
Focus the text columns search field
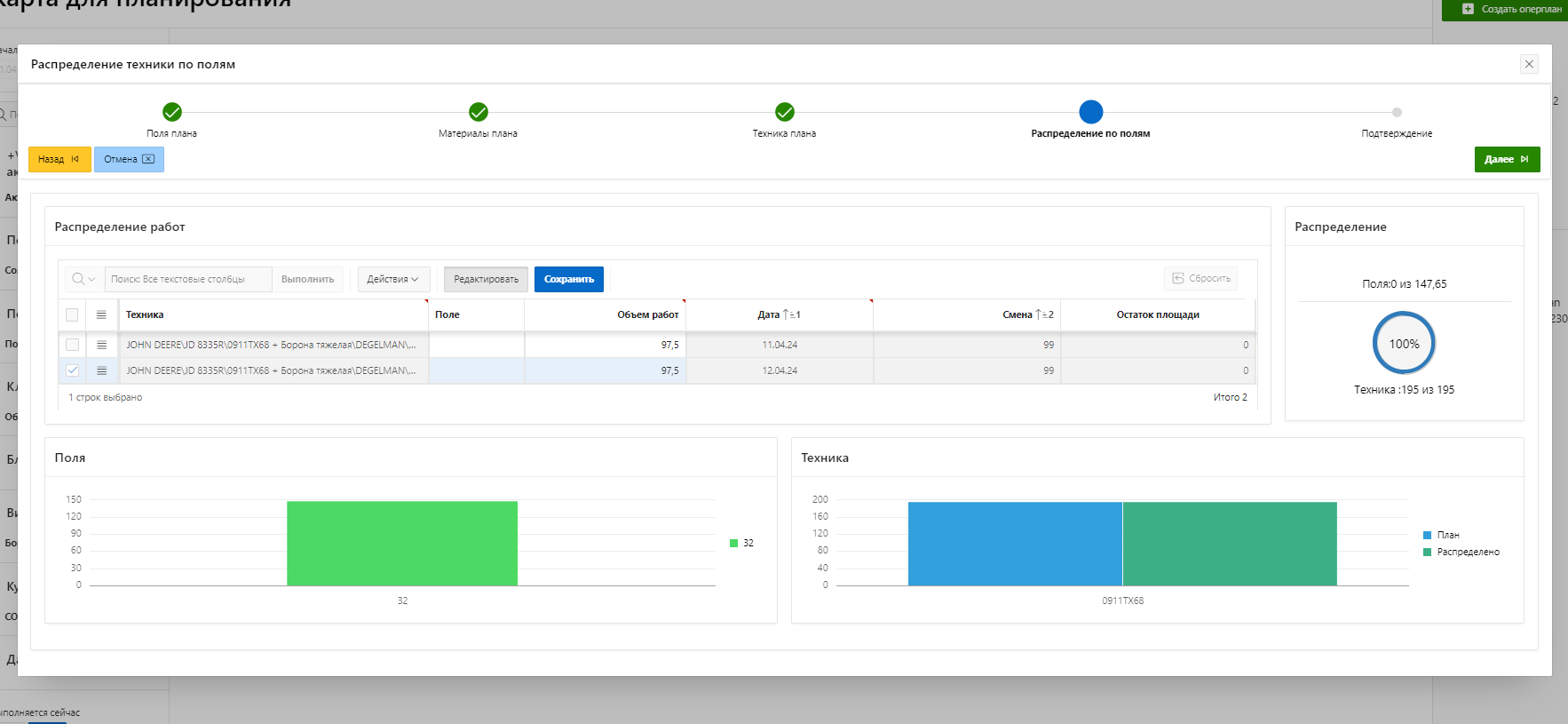pyautogui.click(x=187, y=279)
